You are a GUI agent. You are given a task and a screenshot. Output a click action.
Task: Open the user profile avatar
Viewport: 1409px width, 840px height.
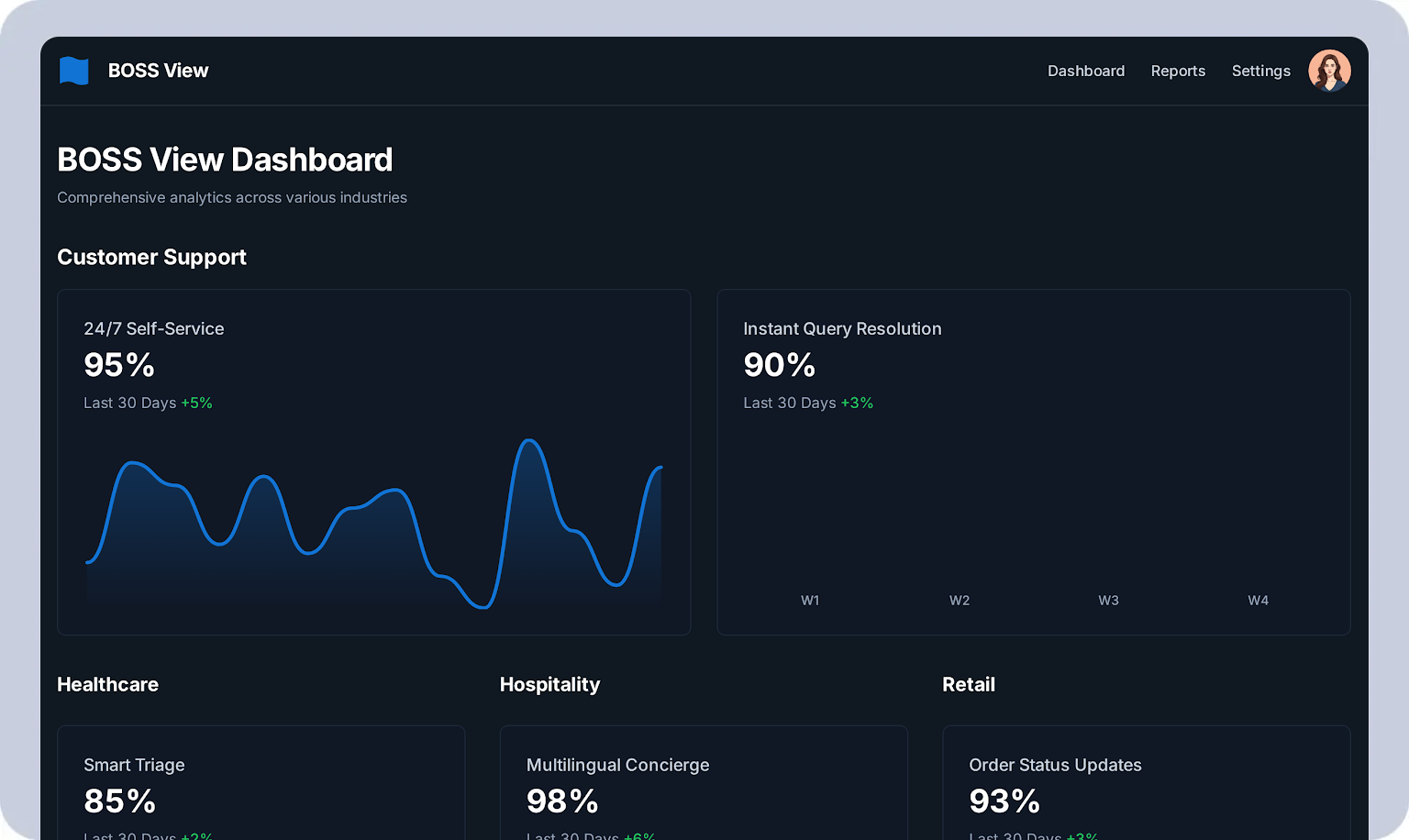tap(1329, 71)
